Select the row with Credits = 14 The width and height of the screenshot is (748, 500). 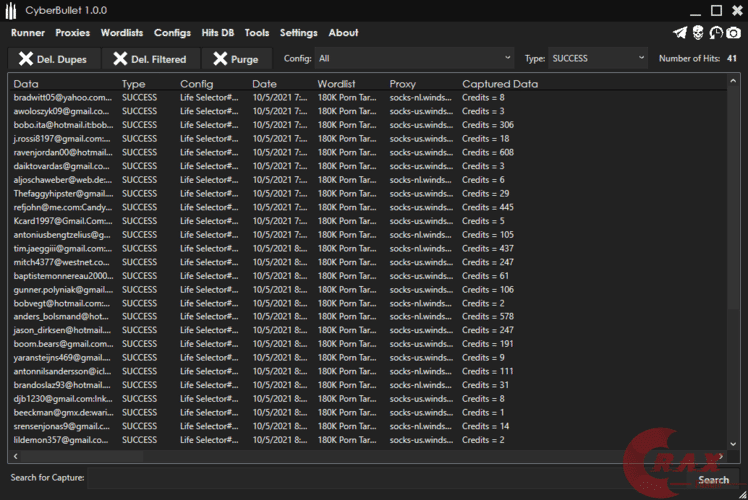tap(367, 427)
